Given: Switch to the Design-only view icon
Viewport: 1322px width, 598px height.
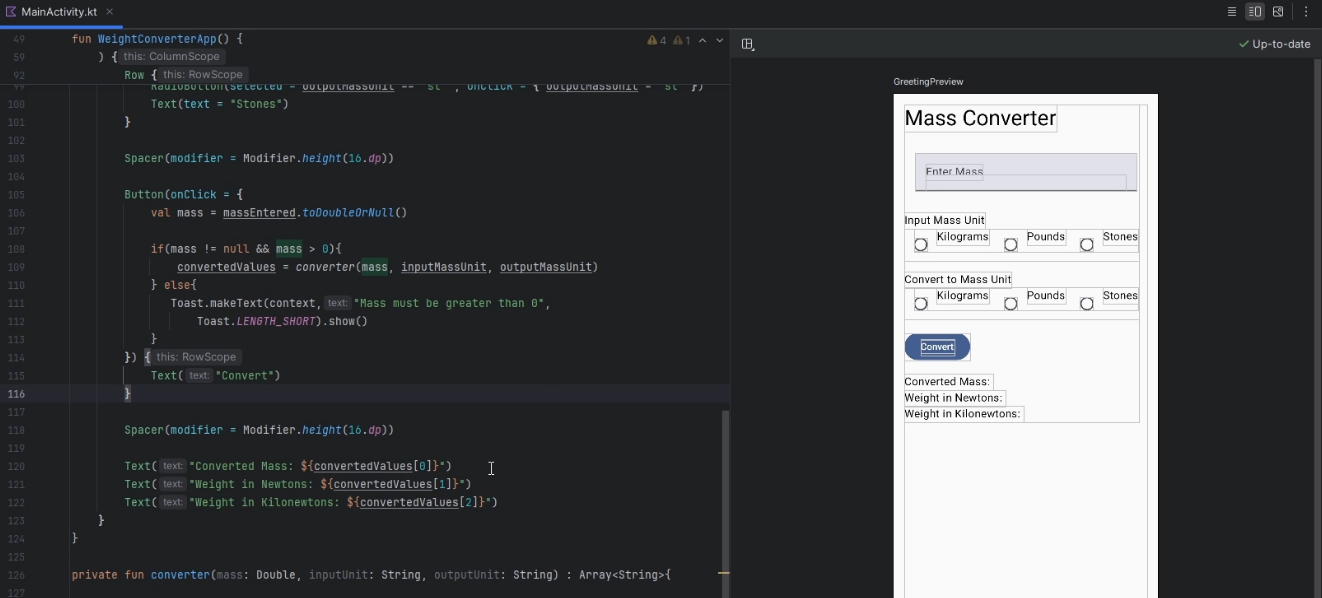Looking at the screenshot, I should [x=1278, y=12].
